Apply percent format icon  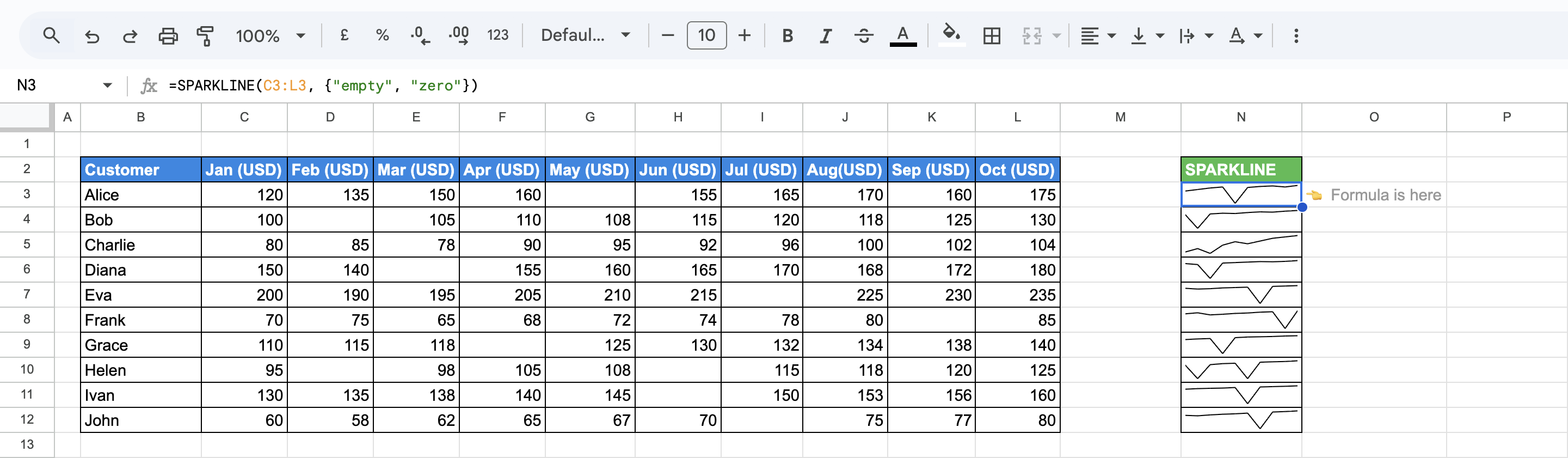pos(382,35)
